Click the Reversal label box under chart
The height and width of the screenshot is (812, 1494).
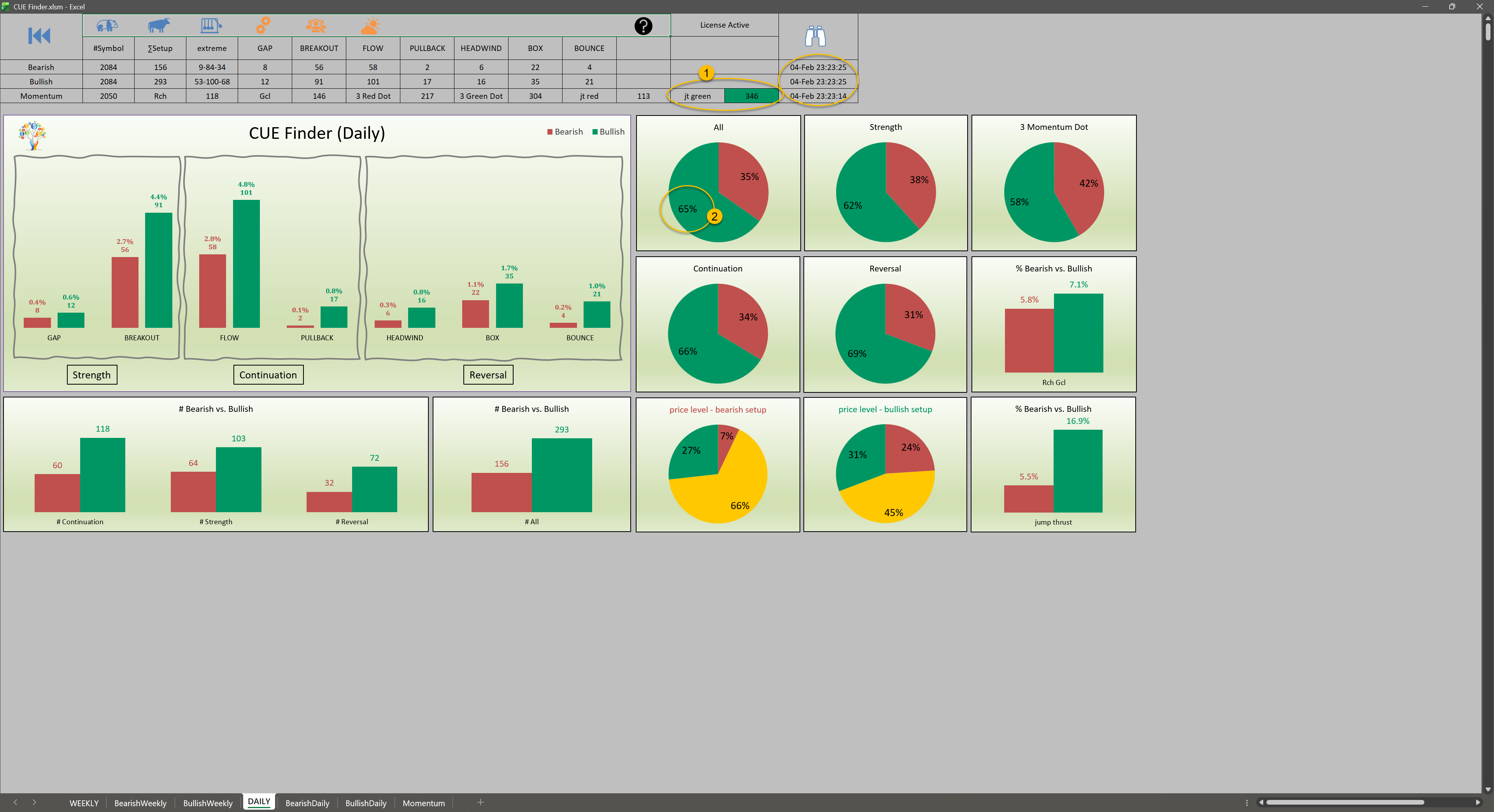(488, 375)
